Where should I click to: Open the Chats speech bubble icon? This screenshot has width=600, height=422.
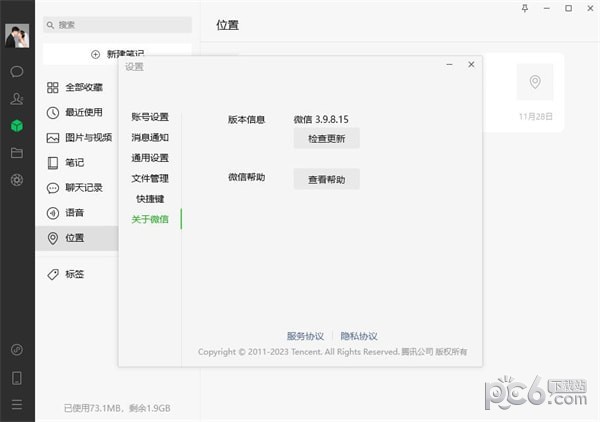tap(17, 72)
